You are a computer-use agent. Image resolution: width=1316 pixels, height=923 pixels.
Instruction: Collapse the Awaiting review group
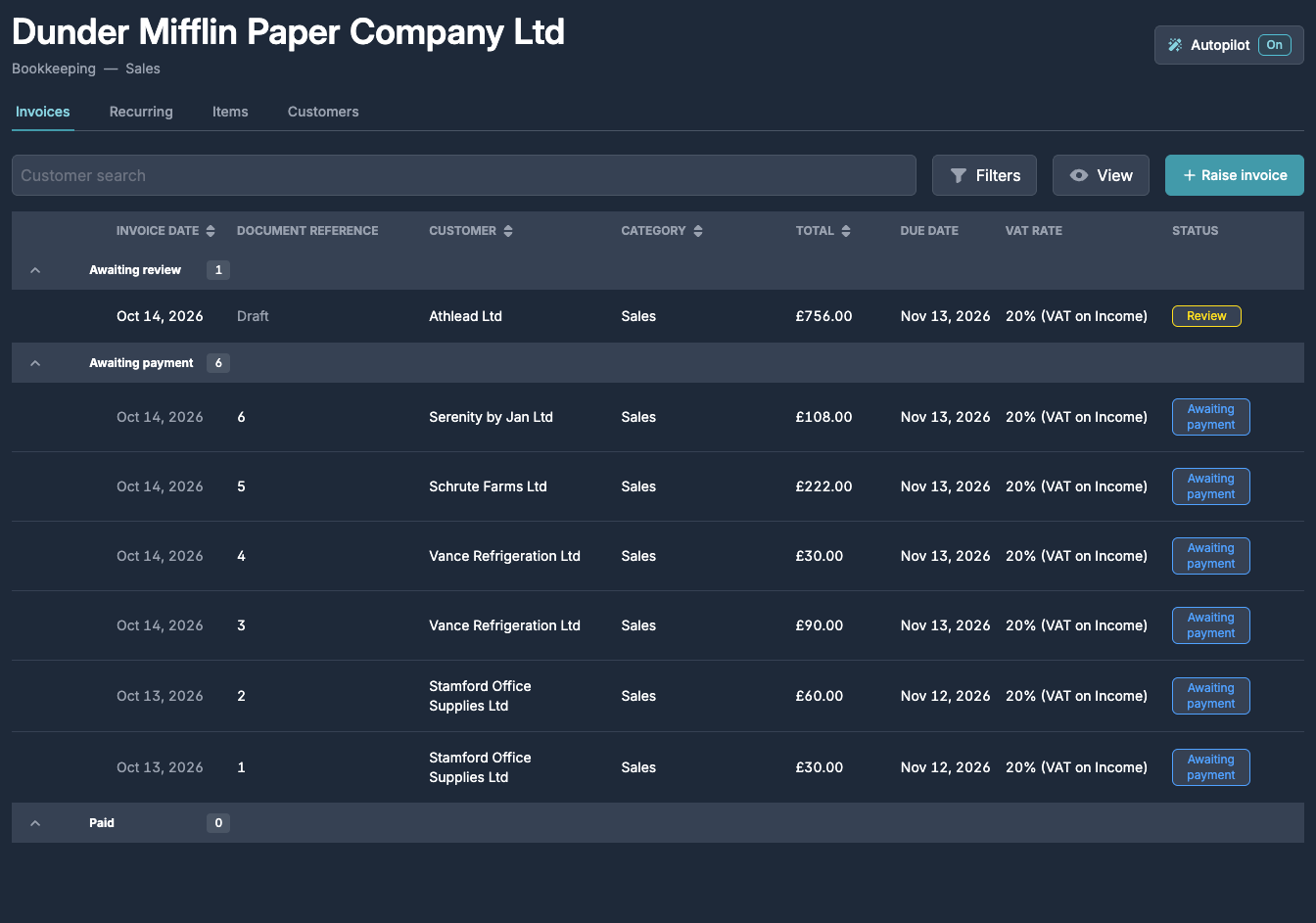pos(35,270)
